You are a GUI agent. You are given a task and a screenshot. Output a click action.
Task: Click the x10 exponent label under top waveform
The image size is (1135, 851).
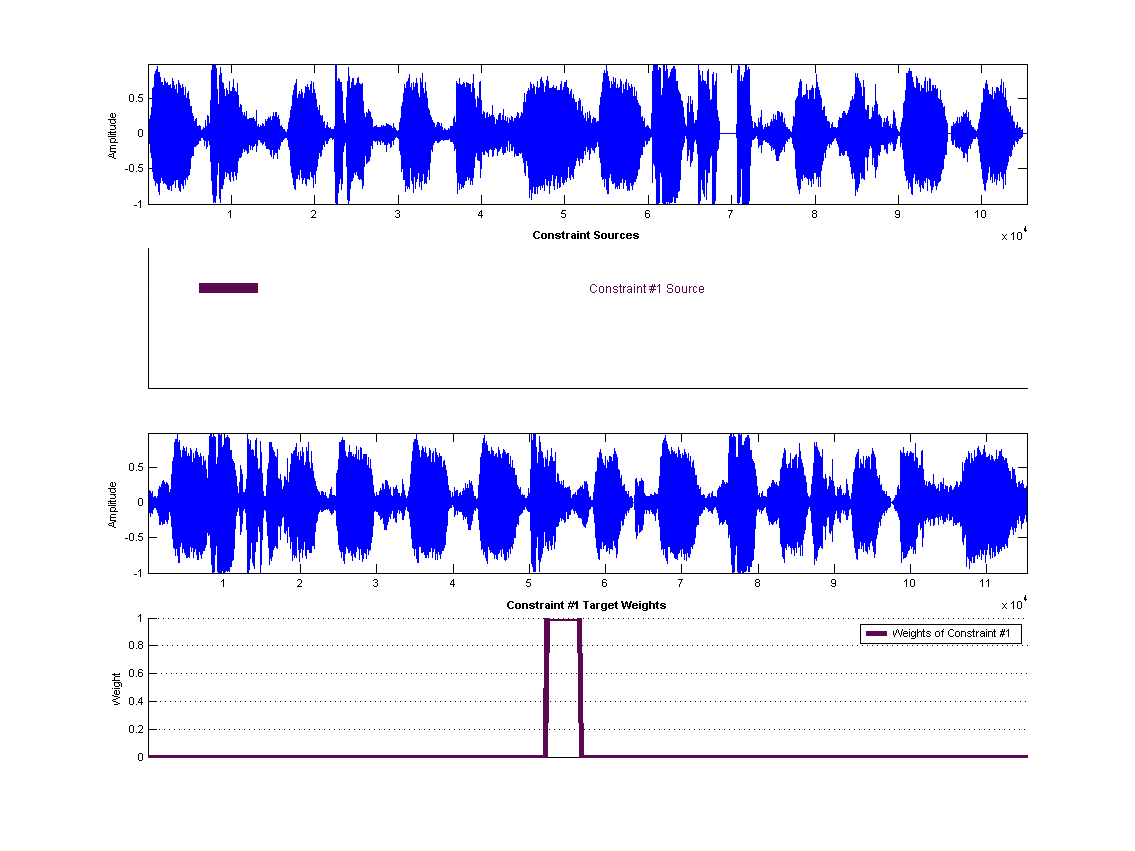pos(1012,236)
